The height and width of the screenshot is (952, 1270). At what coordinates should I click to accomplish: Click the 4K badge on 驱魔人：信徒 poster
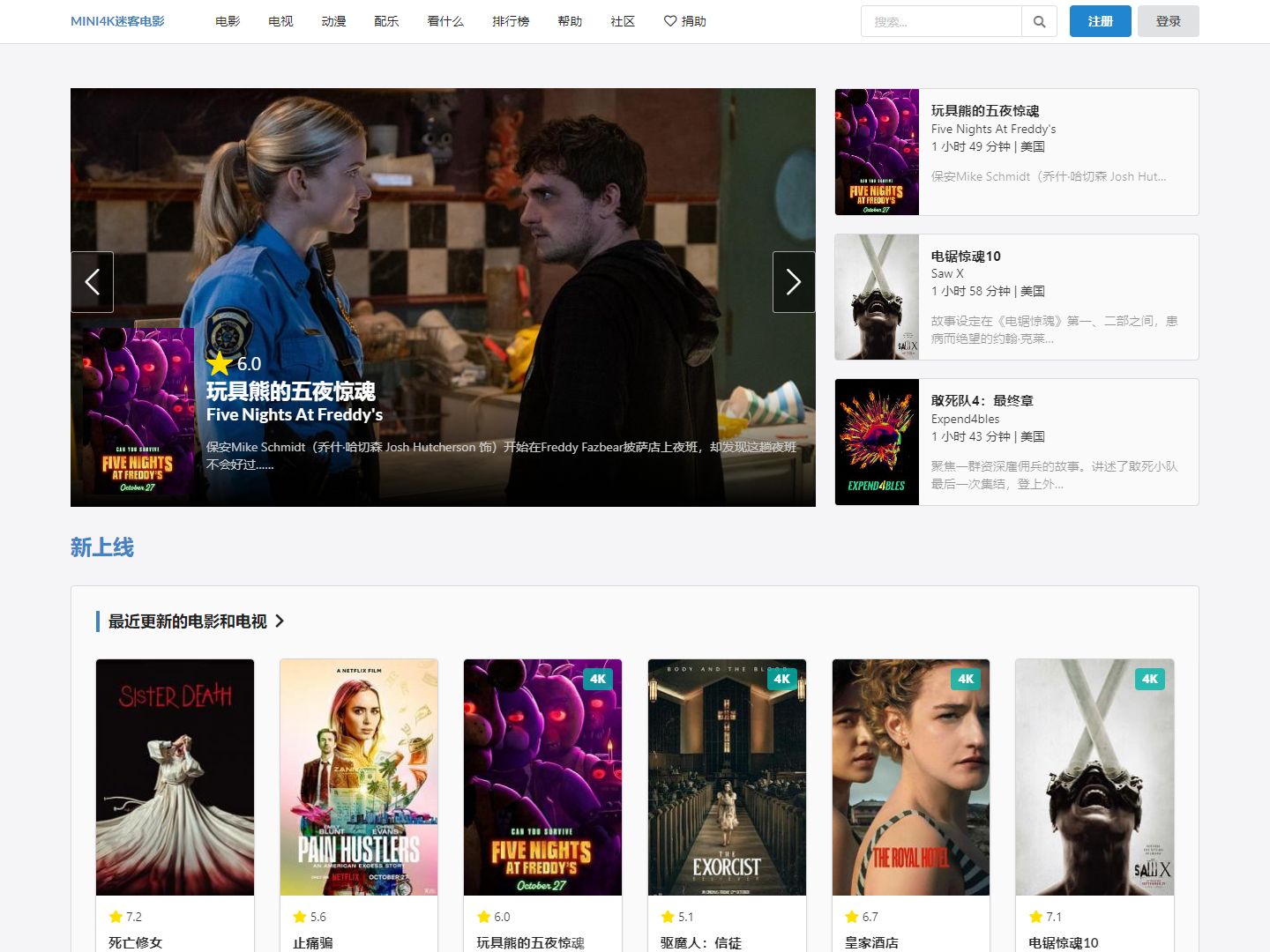(x=781, y=679)
